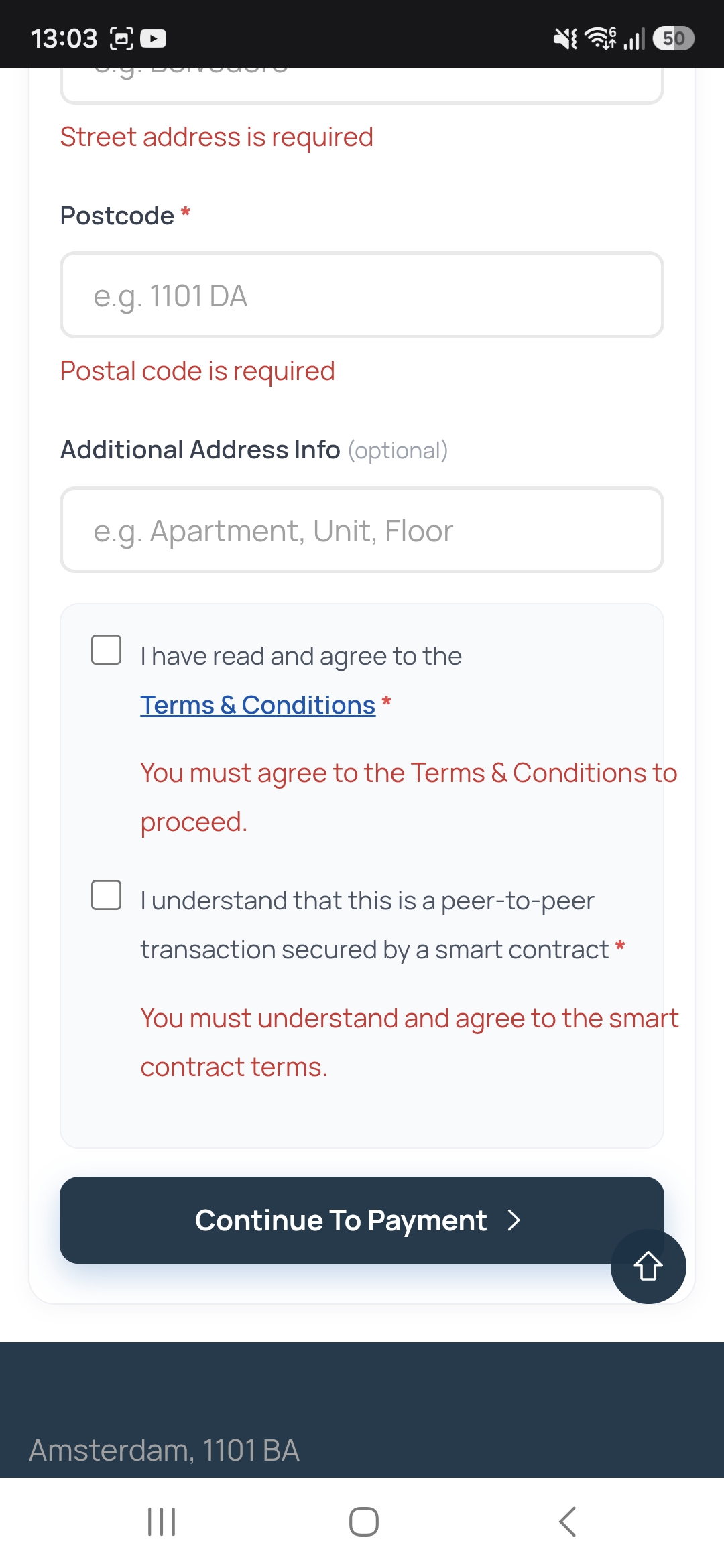Focus the Additional Address Info field
724x1568 pixels.
[362, 530]
